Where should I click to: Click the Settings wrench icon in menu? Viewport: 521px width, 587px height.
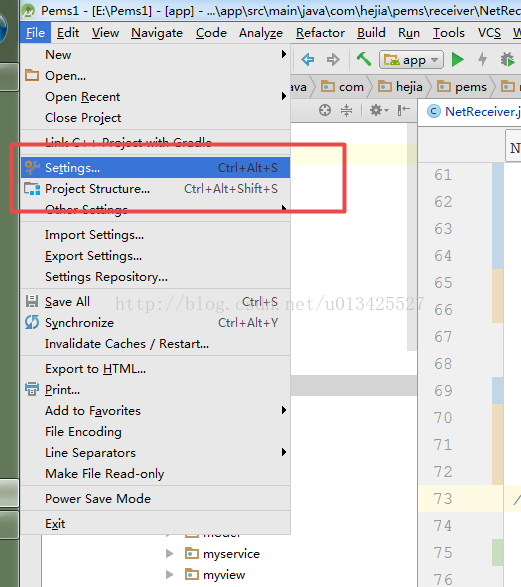point(32,168)
